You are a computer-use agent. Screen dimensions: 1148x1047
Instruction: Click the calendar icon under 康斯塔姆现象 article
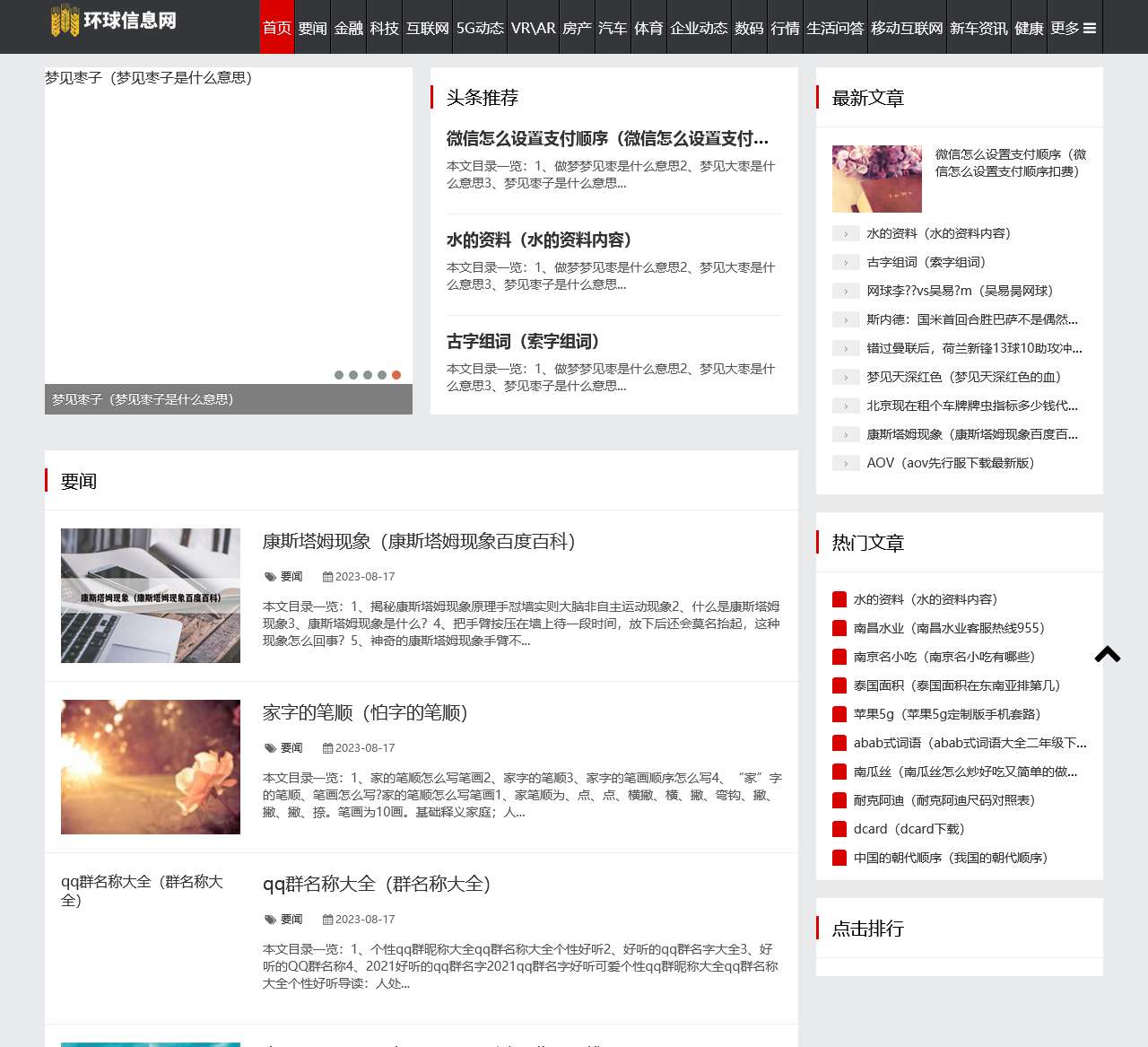327,577
